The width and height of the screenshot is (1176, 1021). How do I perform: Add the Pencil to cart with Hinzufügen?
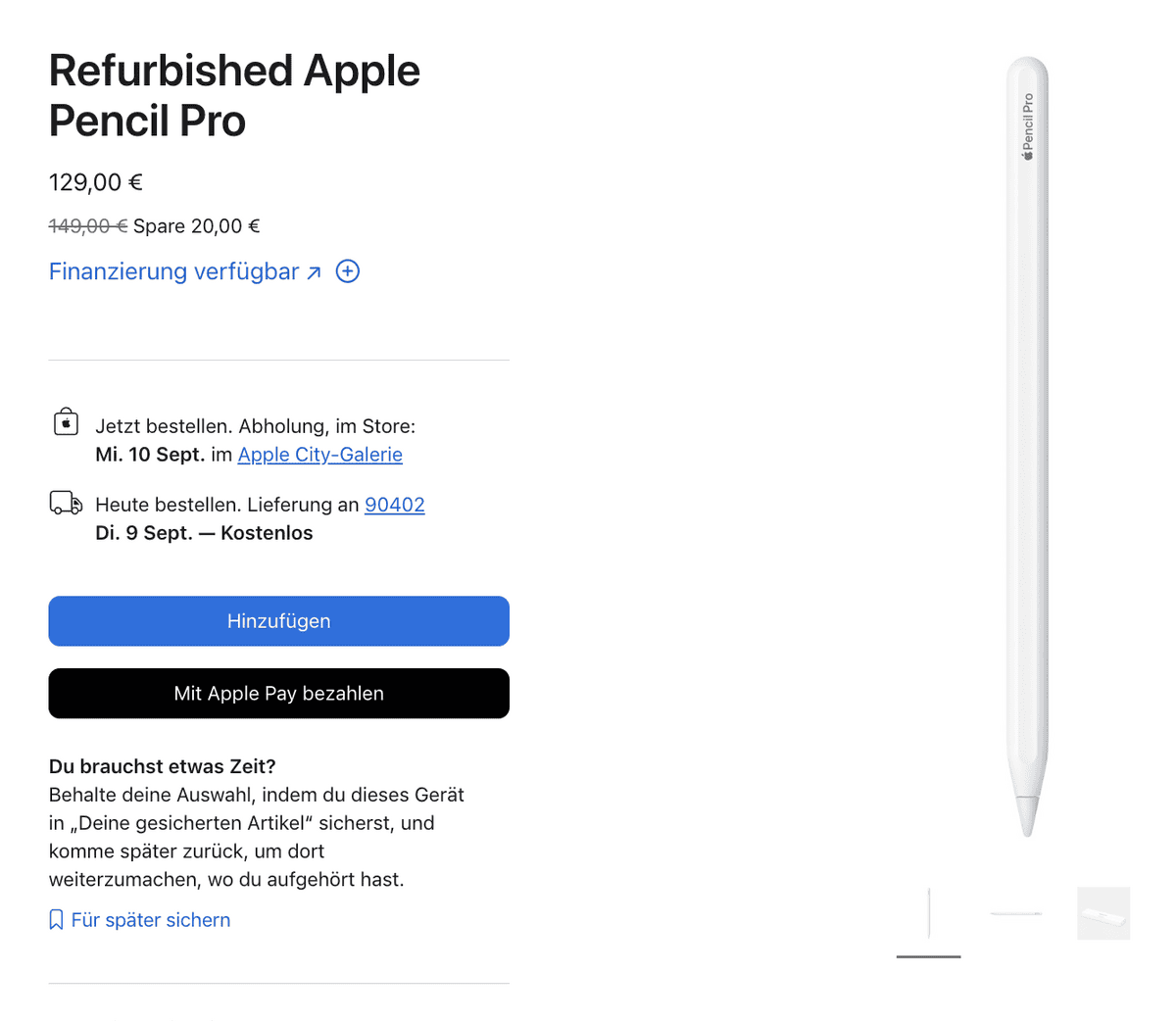(279, 621)
